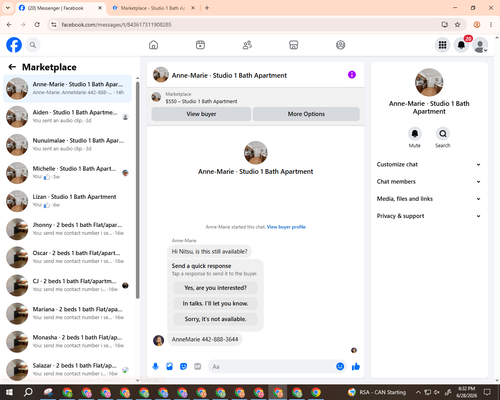This screenshot has height=400, width=500.
Task: Open Lizan Studio 1 Bath Apartment conversation
Action: [67, 201]
